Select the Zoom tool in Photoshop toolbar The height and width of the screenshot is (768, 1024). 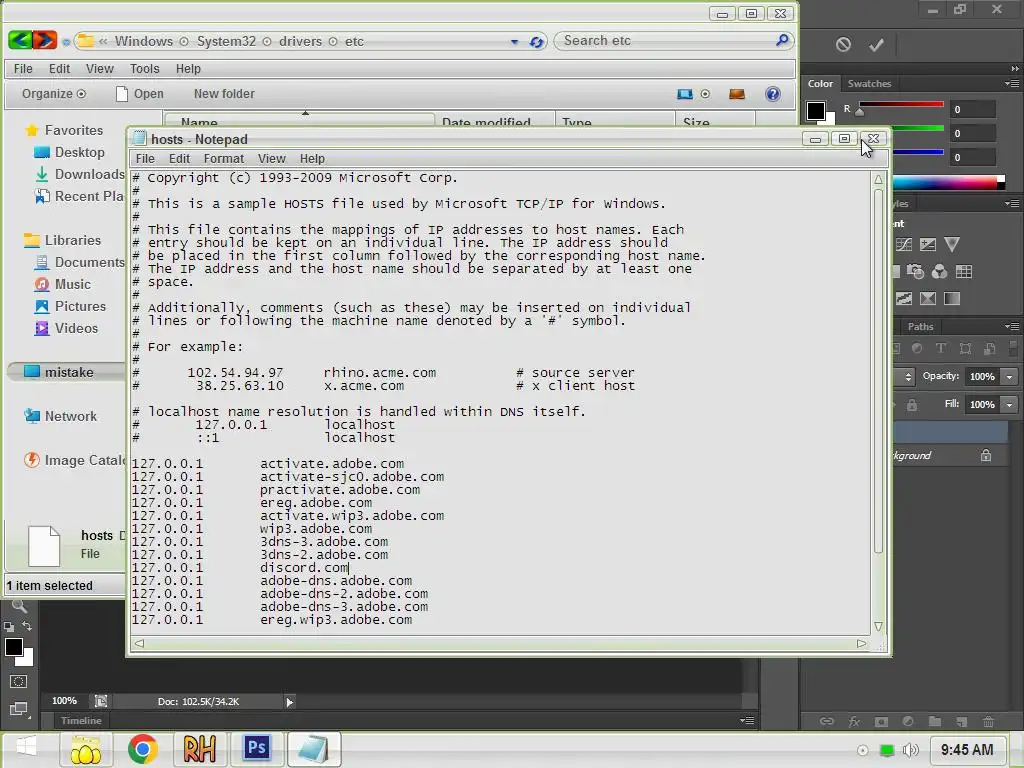point(19,607)
